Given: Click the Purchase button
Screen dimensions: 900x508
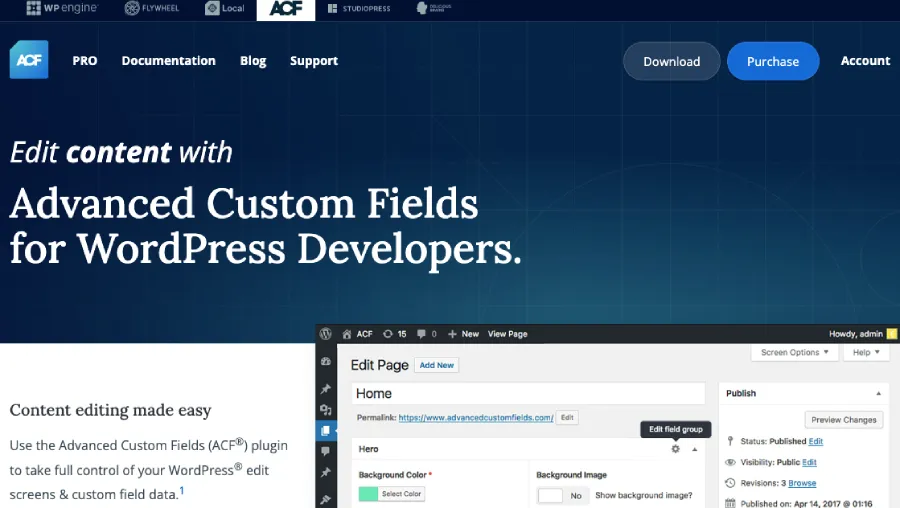Looking at the screenshot, I should coord(772,61).
